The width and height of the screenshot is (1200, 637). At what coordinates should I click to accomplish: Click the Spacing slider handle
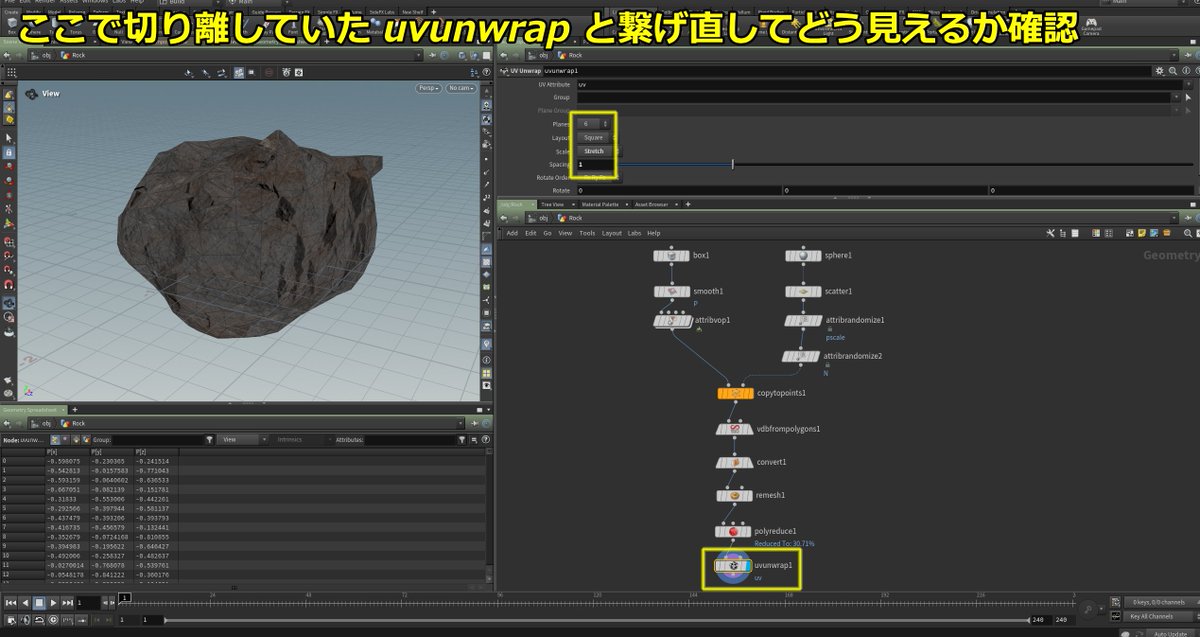733,164
